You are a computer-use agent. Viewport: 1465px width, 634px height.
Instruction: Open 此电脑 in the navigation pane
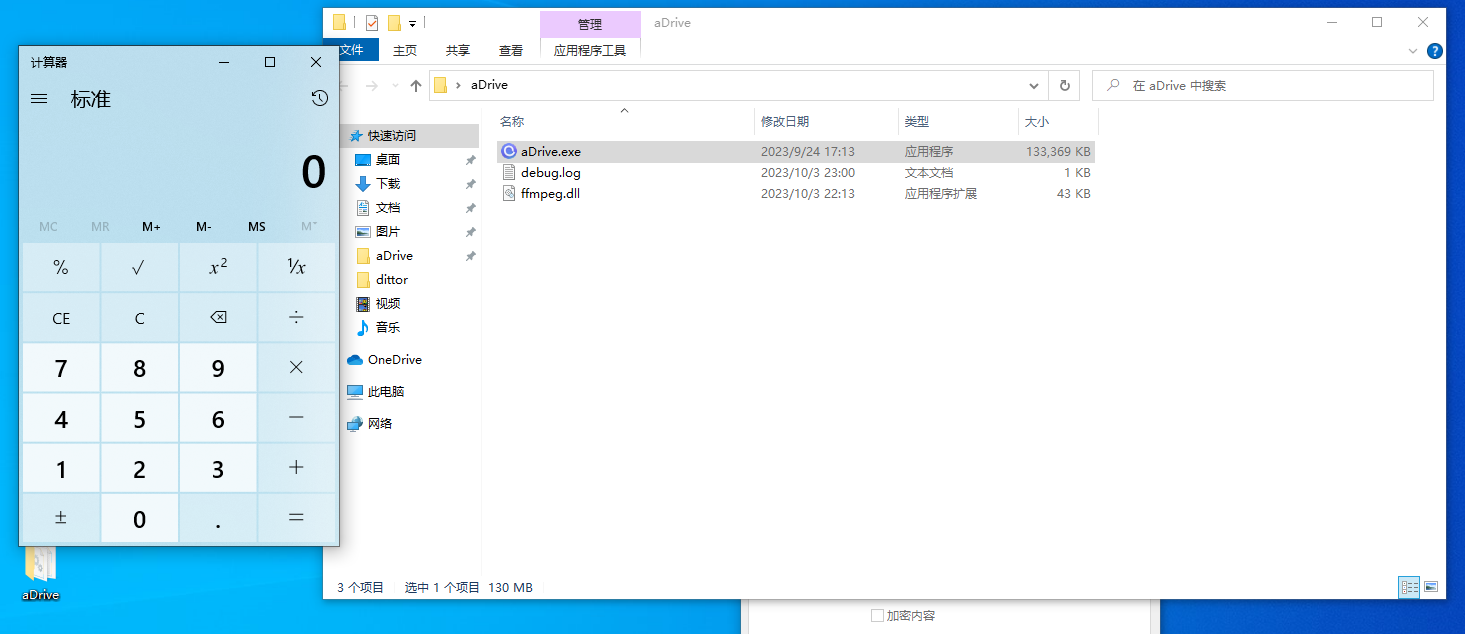click(x=386, y=392)
